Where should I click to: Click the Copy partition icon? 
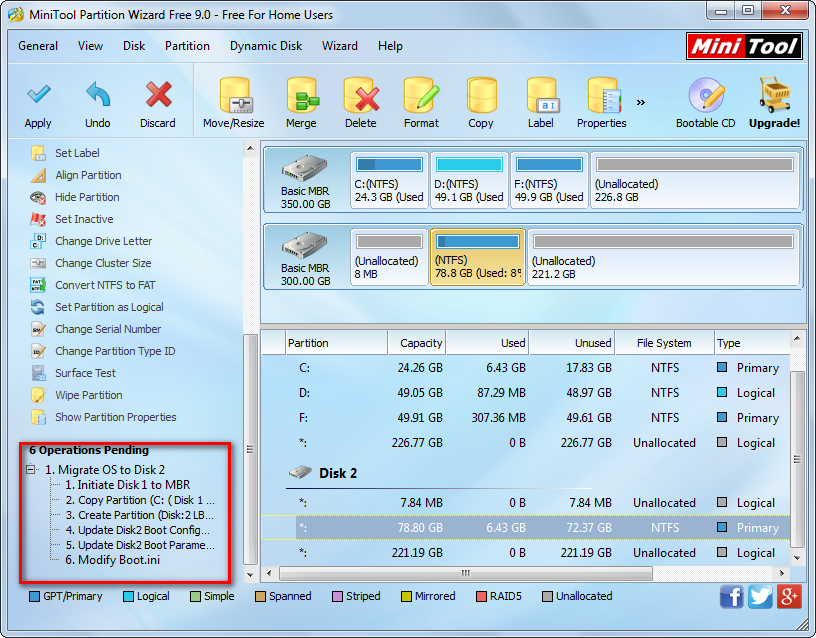pyautogui.click(x=481, y=95)
